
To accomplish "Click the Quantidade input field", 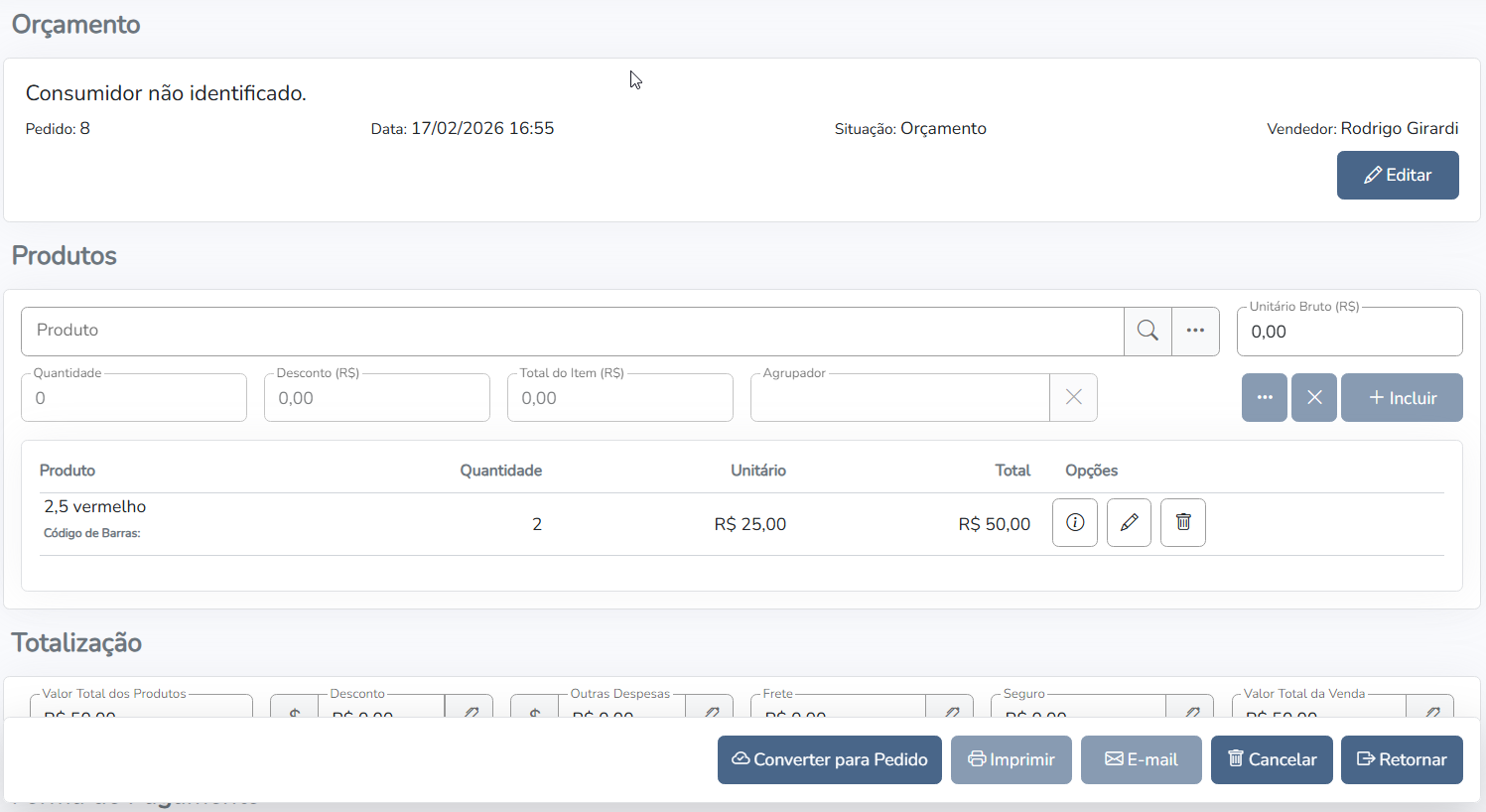I will (134, 398).
